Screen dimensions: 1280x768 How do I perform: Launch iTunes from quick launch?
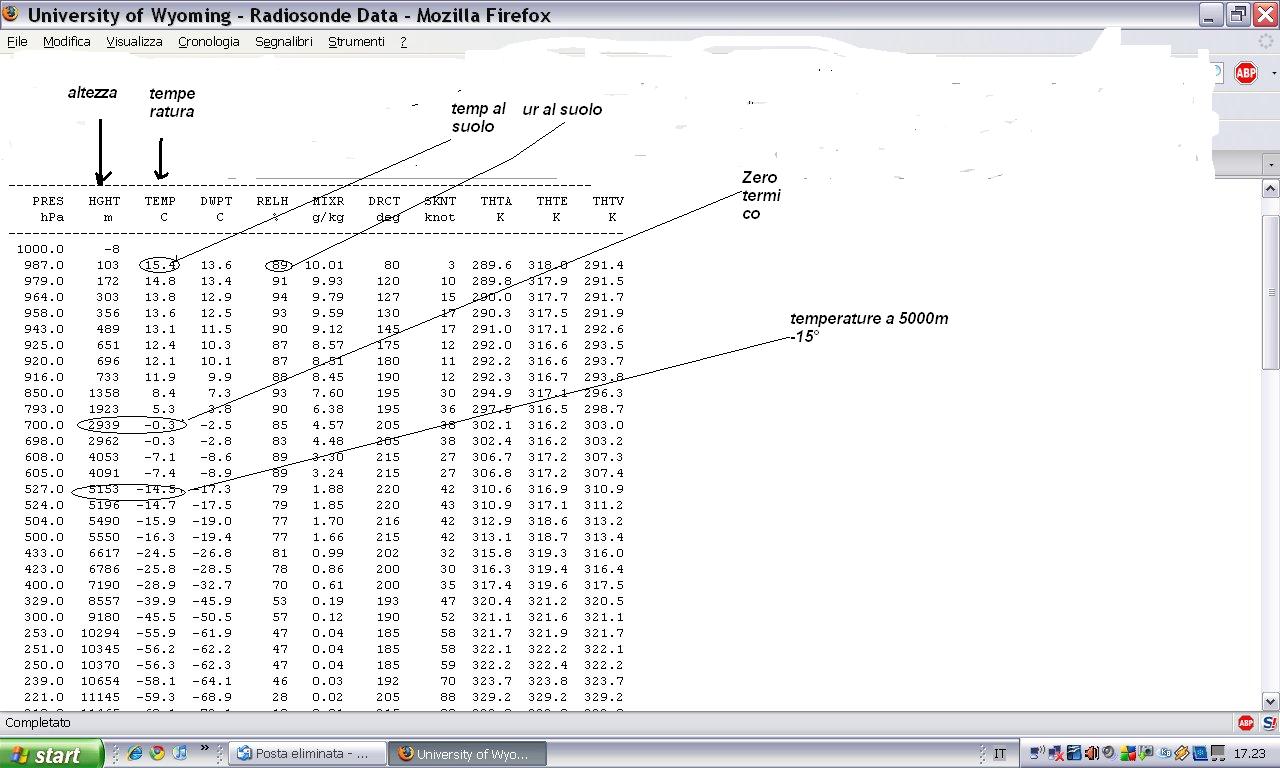click(x=180, y=753)
